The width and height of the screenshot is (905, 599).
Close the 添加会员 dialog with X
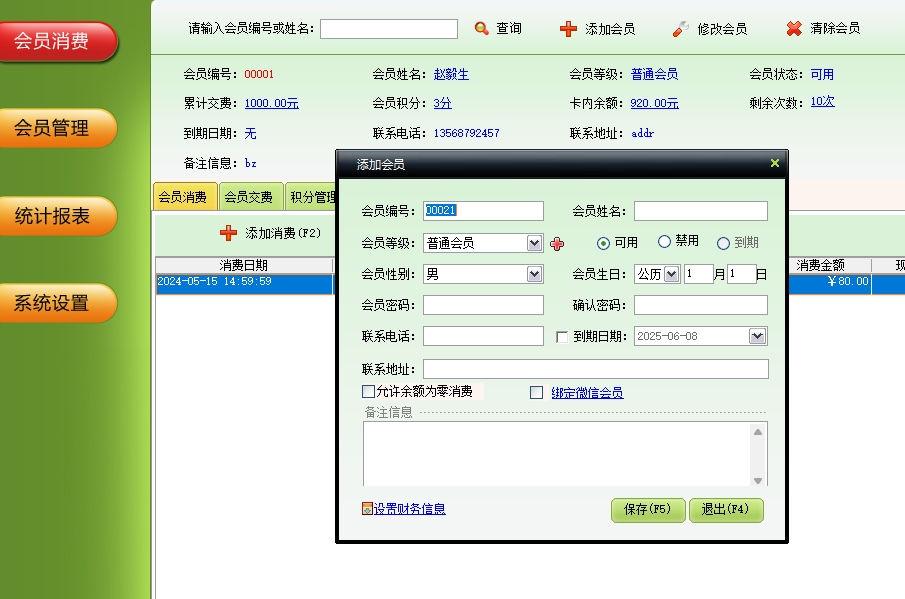click(x=774, y=163)
